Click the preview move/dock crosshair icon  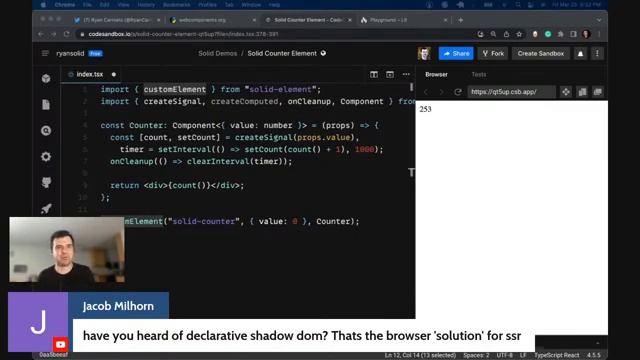click(566, 92)
